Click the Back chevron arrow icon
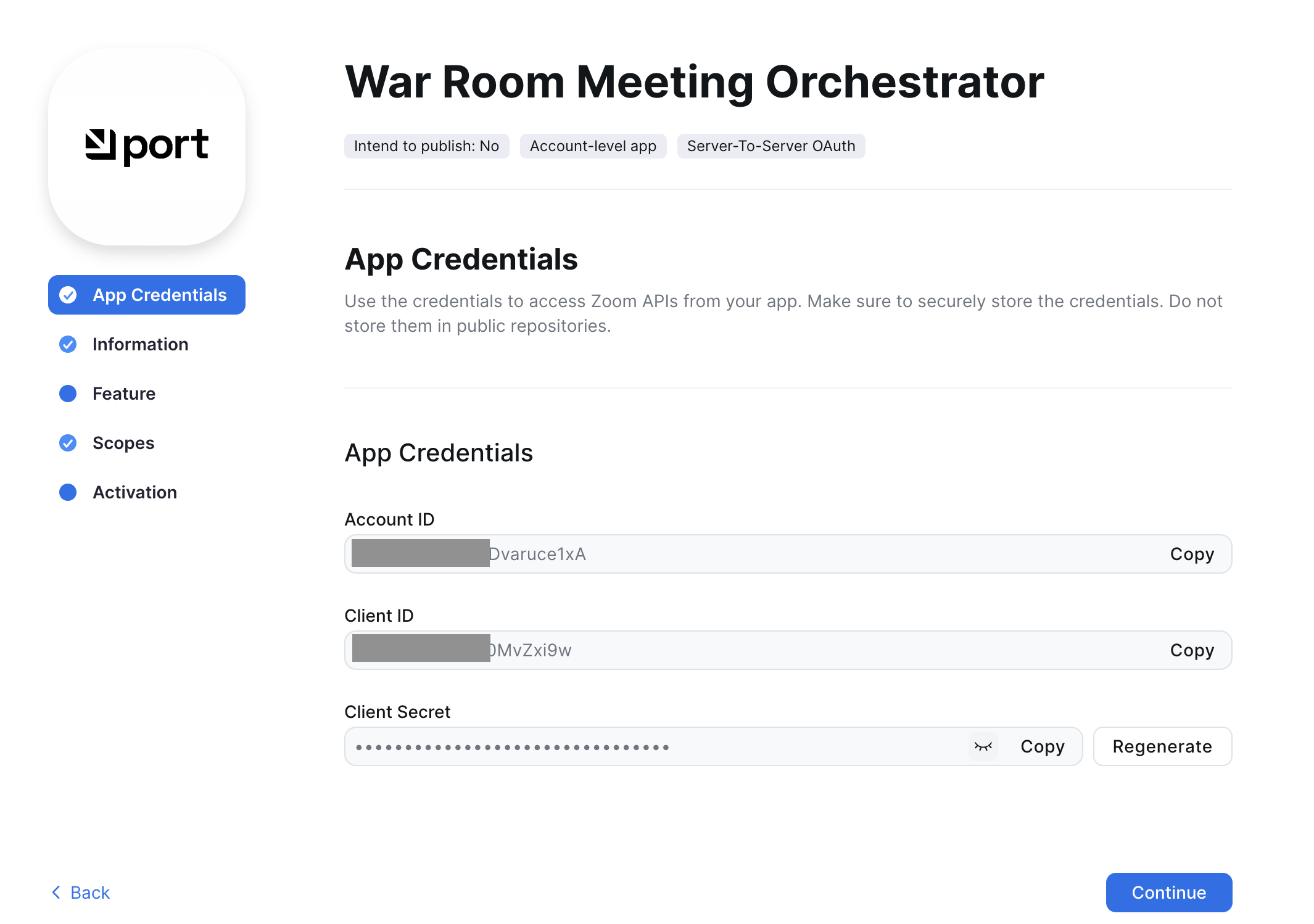The height and width of the screenshot is (924, 1314). [x=56, y=892]
